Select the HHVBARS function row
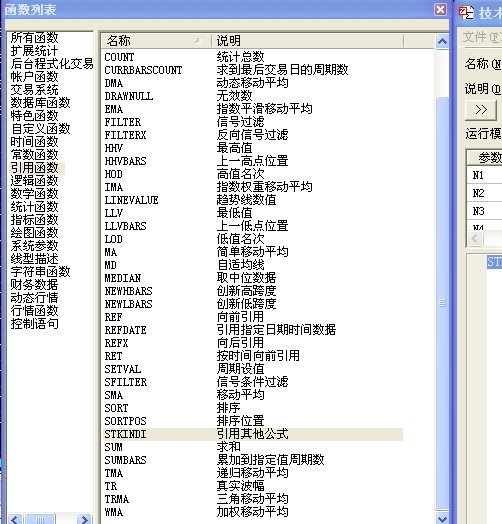This screenshot has height=524, width=502. click(x=252, y=161)
